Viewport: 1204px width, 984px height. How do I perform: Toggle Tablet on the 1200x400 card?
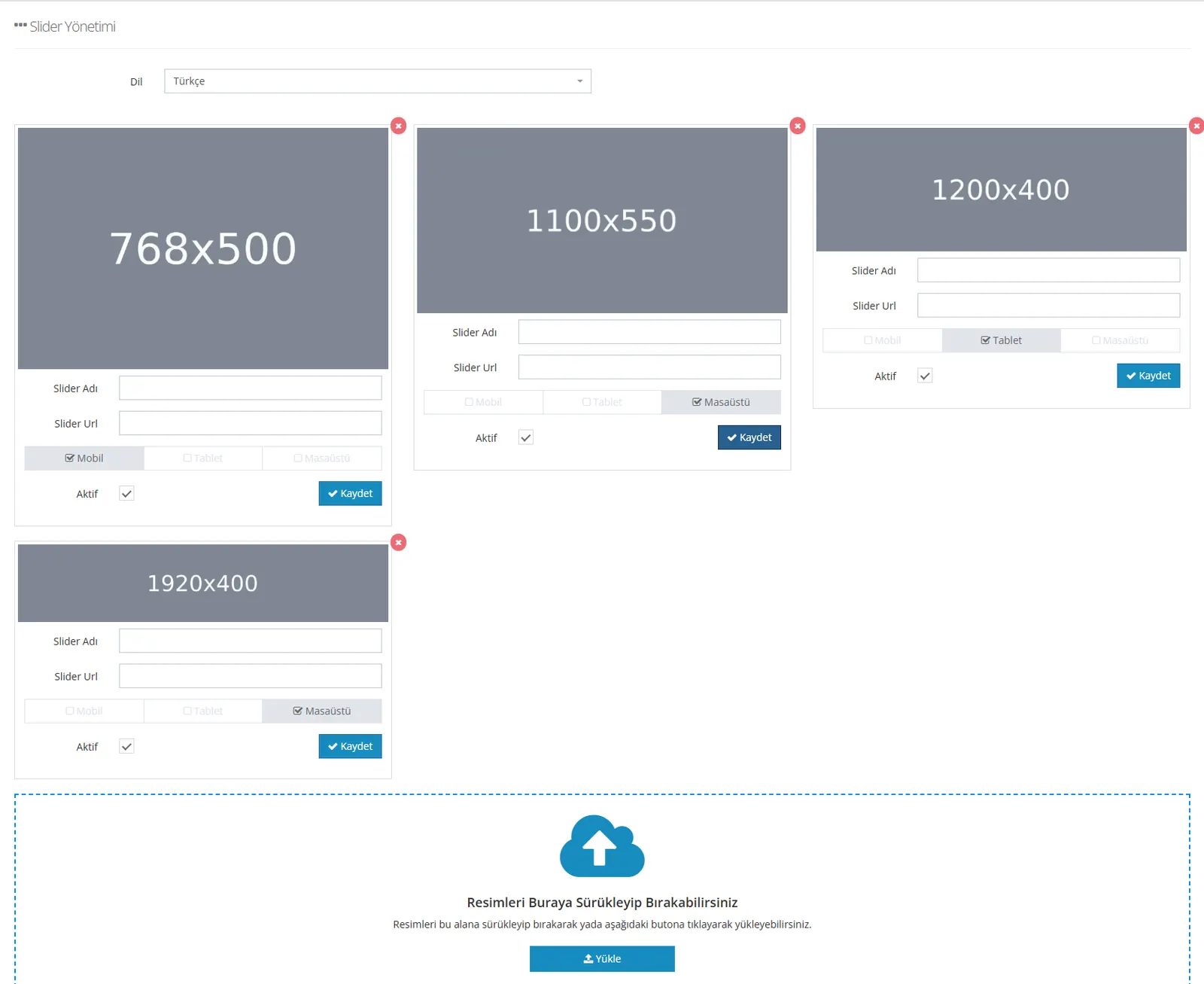pos(1001,340)
